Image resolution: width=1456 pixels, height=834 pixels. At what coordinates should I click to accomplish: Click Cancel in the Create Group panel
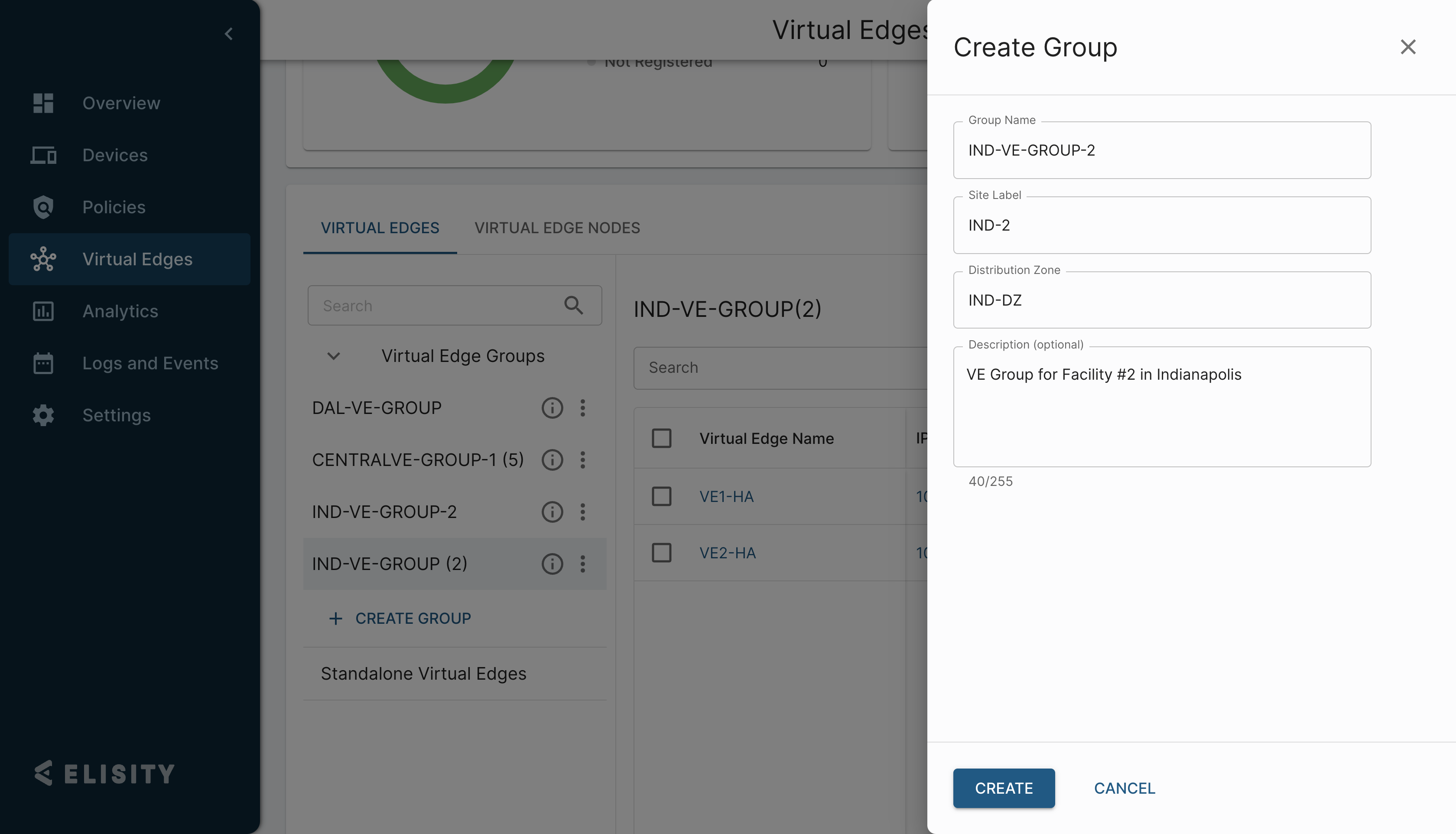(x=1124, y=788)
